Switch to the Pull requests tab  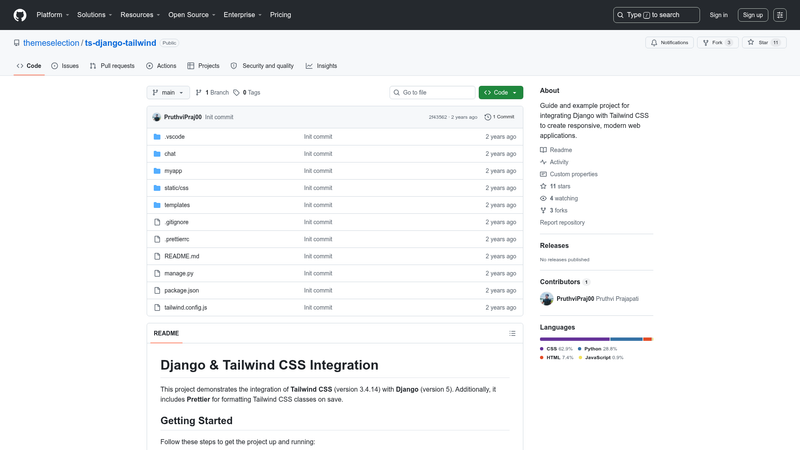tap(112, 66)
